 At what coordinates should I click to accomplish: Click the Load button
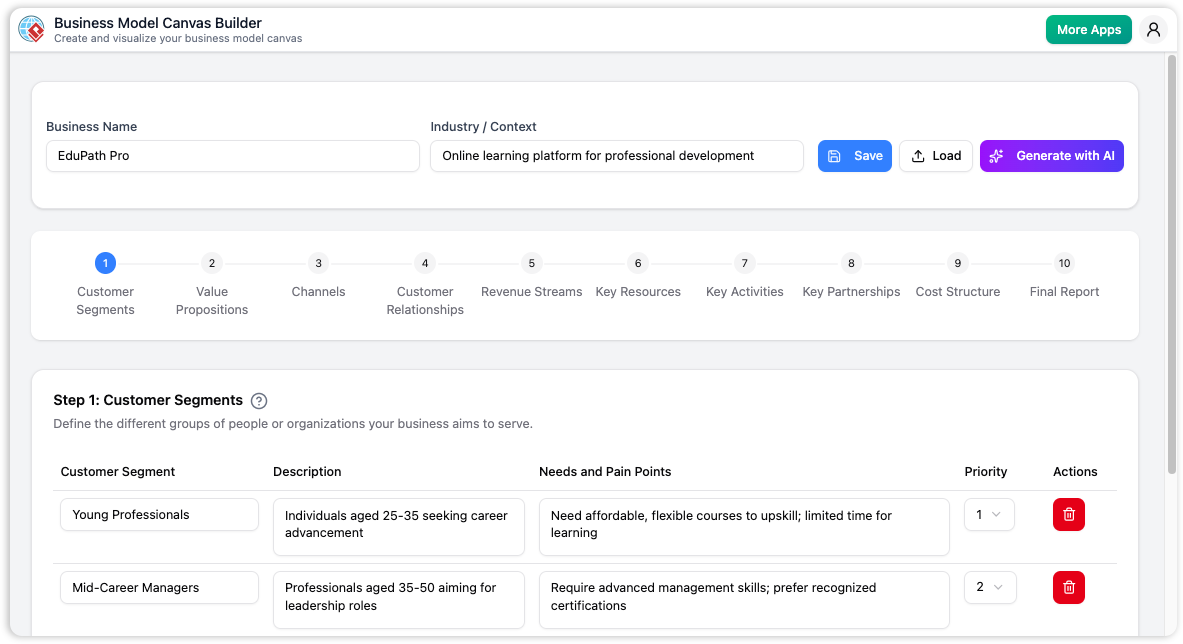click(936, 156)
